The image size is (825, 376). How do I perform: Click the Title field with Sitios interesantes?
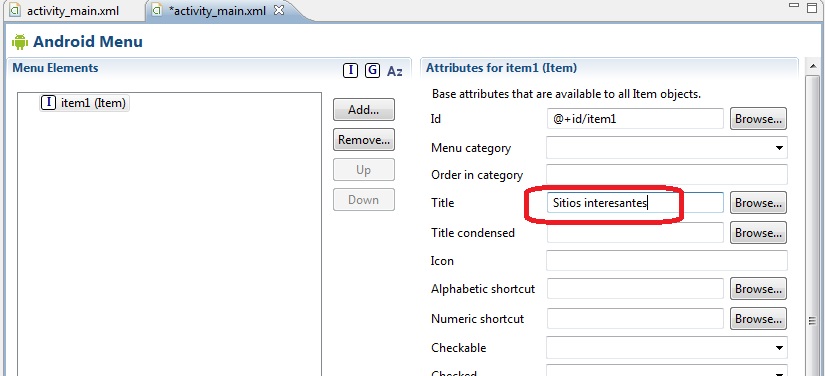coord(635,202)
